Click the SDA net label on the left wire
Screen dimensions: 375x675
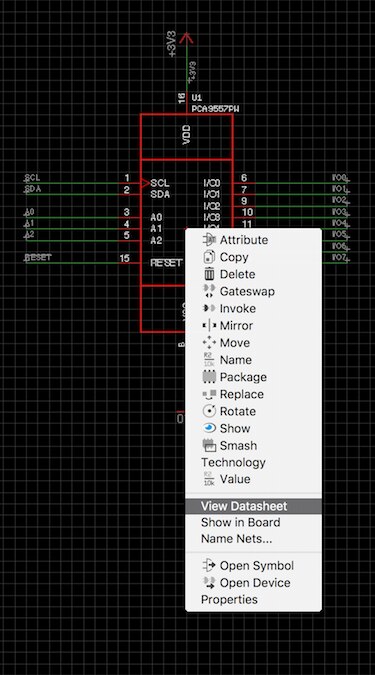(33, 189)
